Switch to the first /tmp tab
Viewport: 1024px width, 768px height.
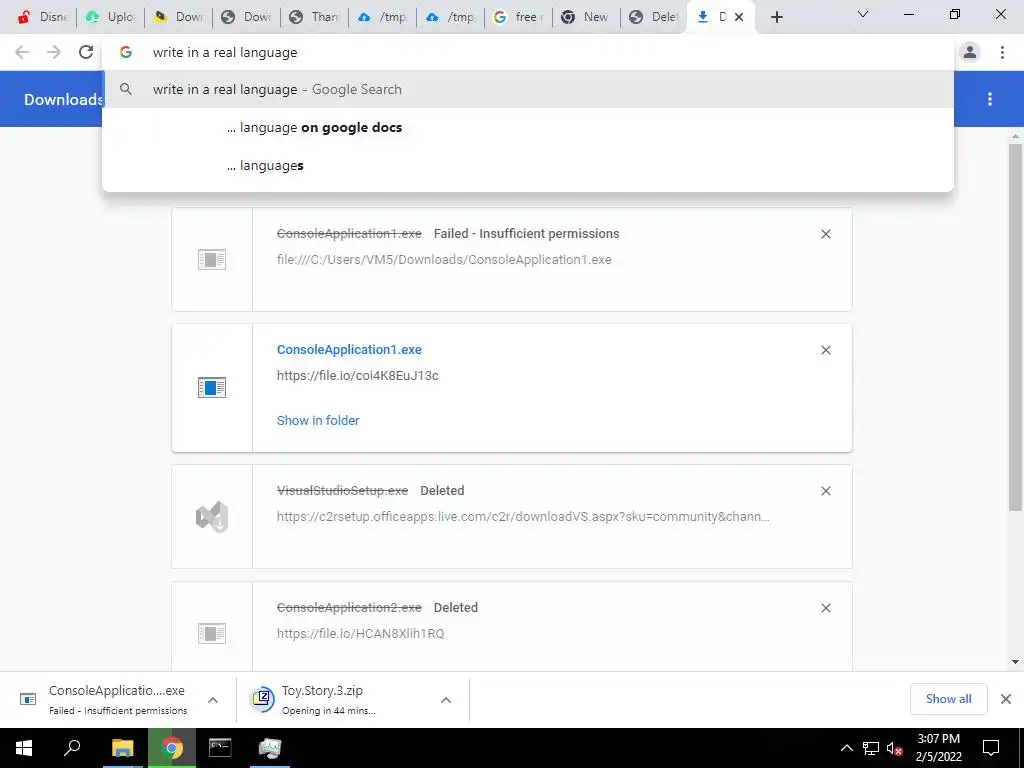pos(382,18)
